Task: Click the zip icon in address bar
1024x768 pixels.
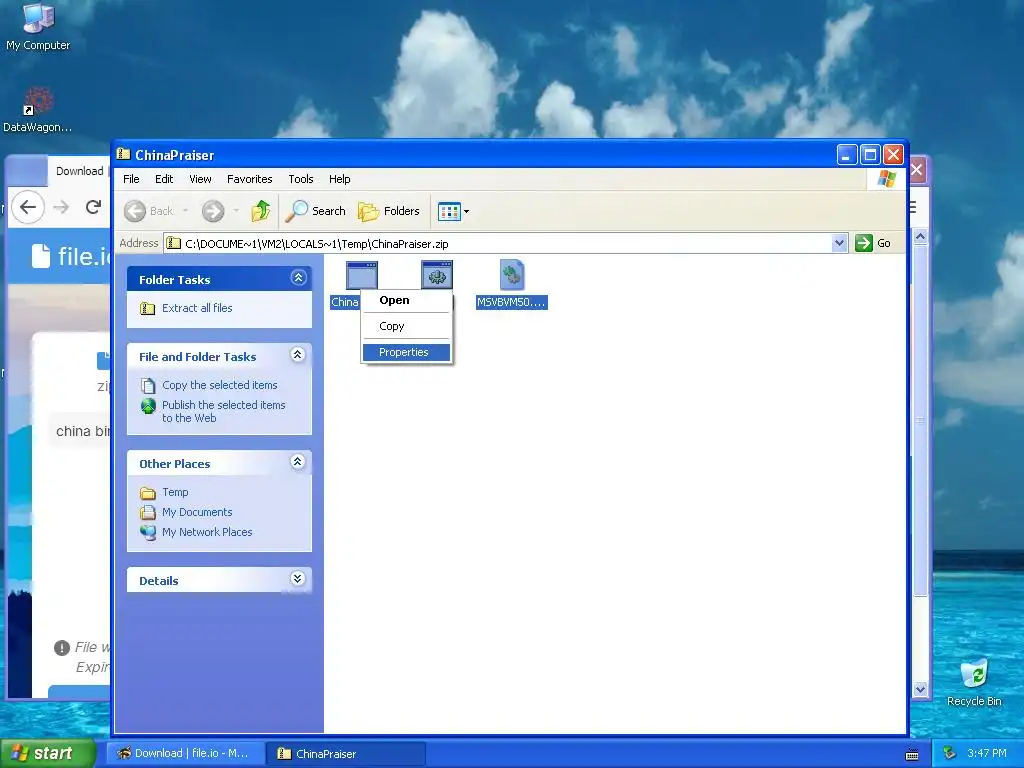Action: (173, 244)
